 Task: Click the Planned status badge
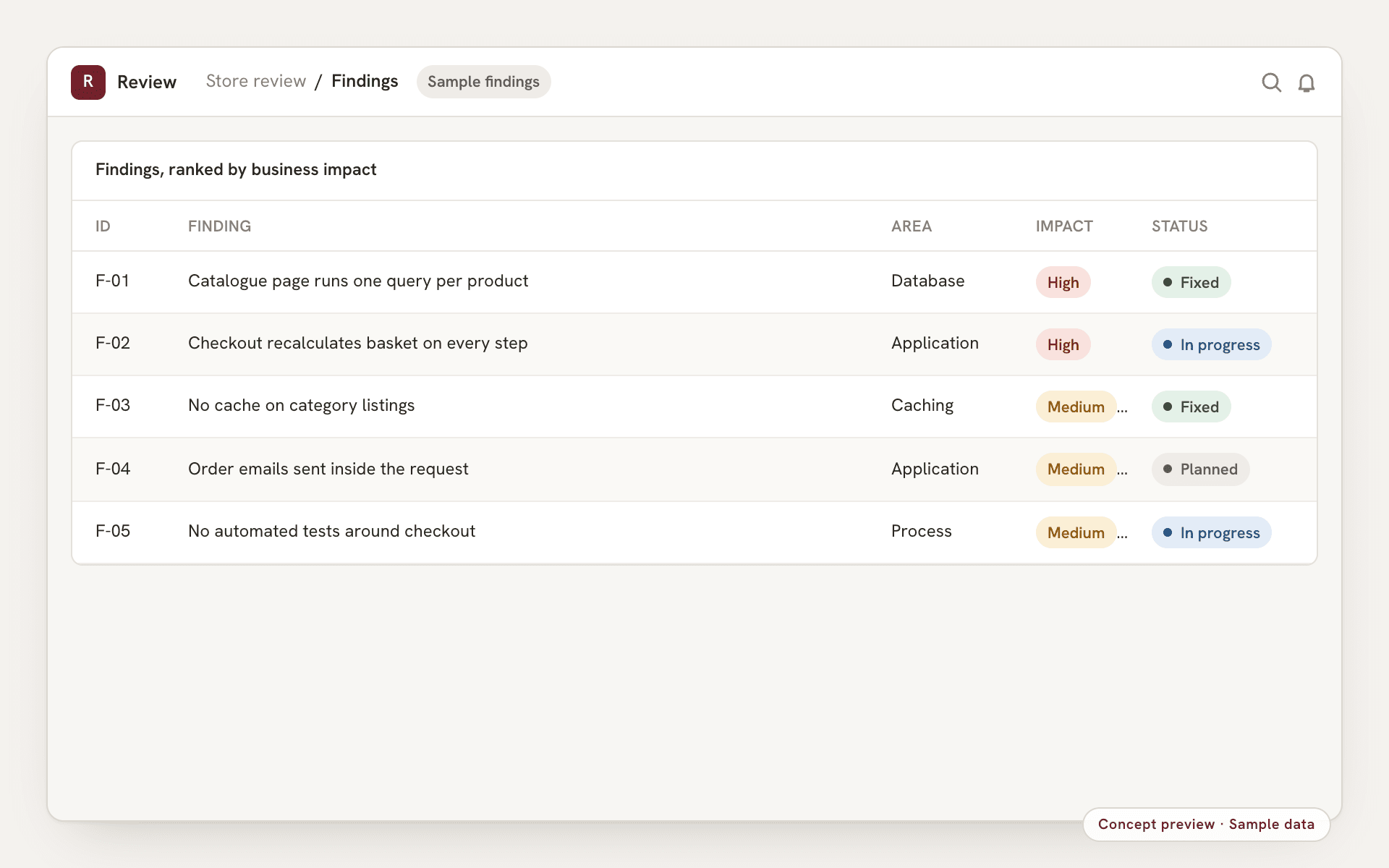(1200, 469)
